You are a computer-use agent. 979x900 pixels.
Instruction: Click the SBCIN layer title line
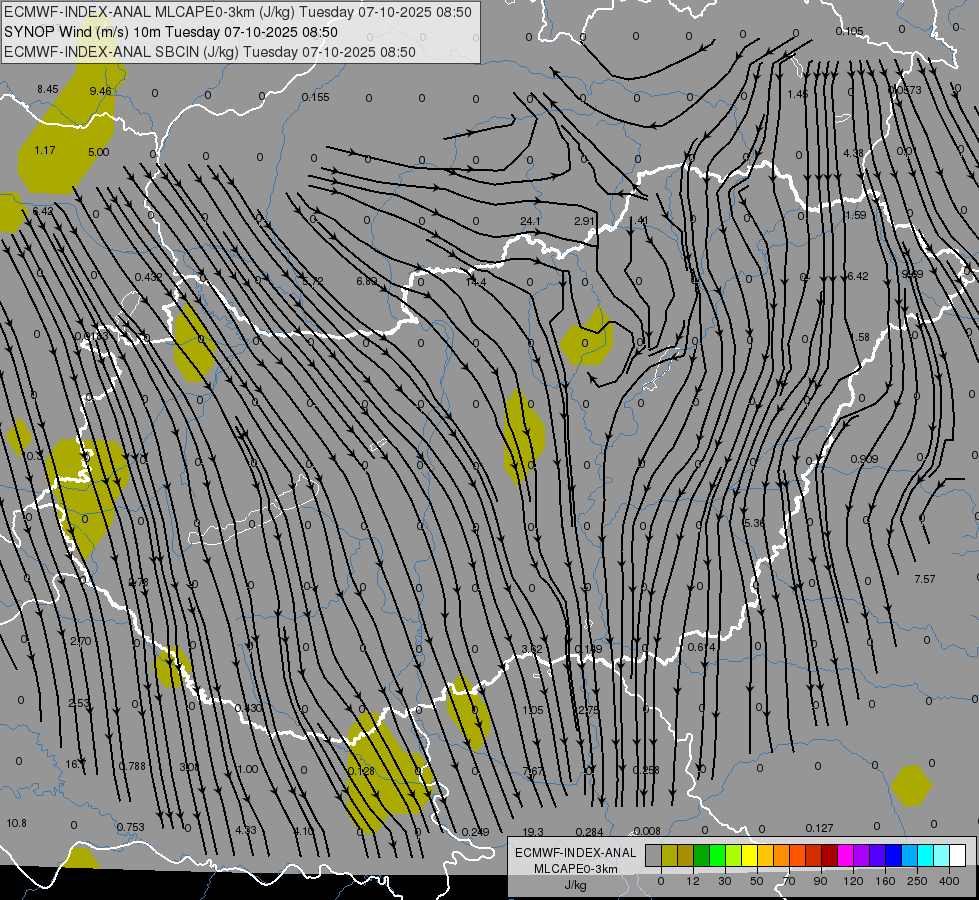tap(210, 51)
